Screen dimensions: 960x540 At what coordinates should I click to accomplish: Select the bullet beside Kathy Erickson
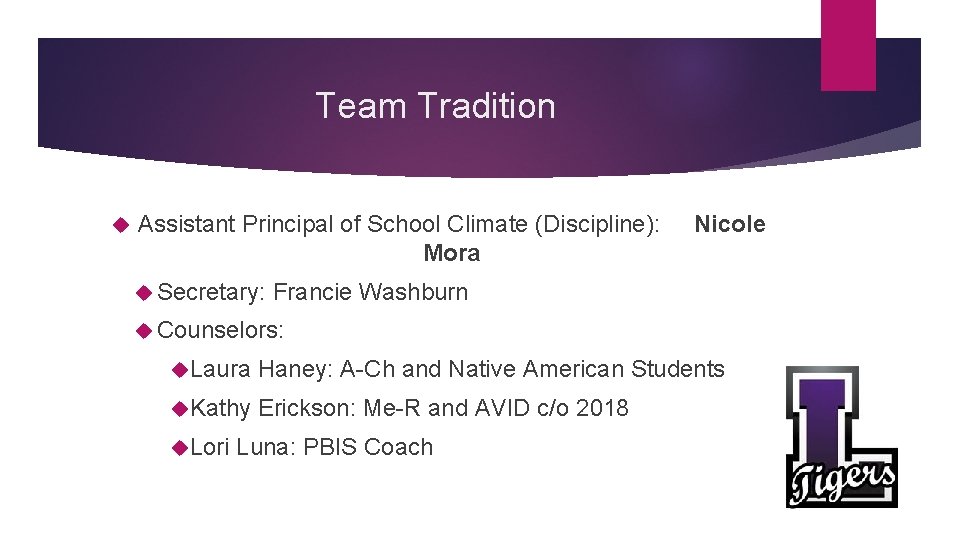180,408
